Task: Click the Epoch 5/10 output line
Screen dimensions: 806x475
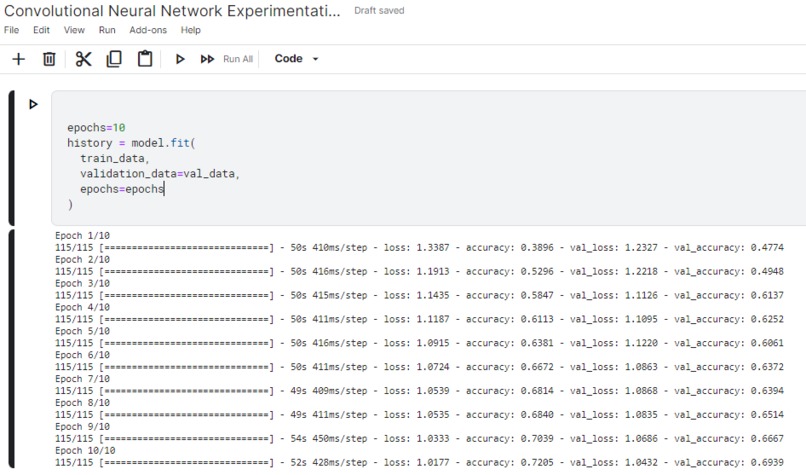Action: click(x=83, y=331)
